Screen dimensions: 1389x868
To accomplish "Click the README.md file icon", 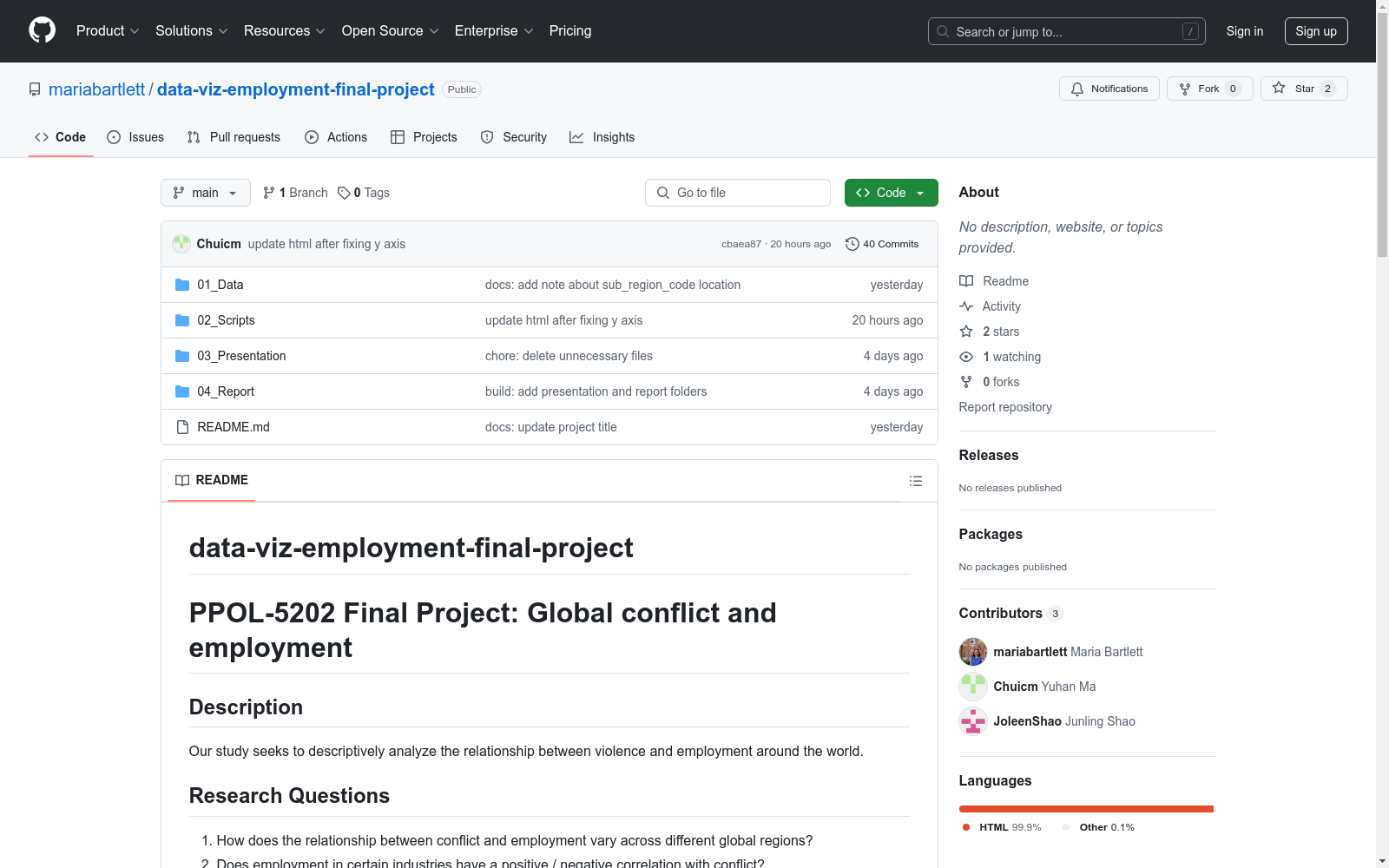I will tap(182, 427).
